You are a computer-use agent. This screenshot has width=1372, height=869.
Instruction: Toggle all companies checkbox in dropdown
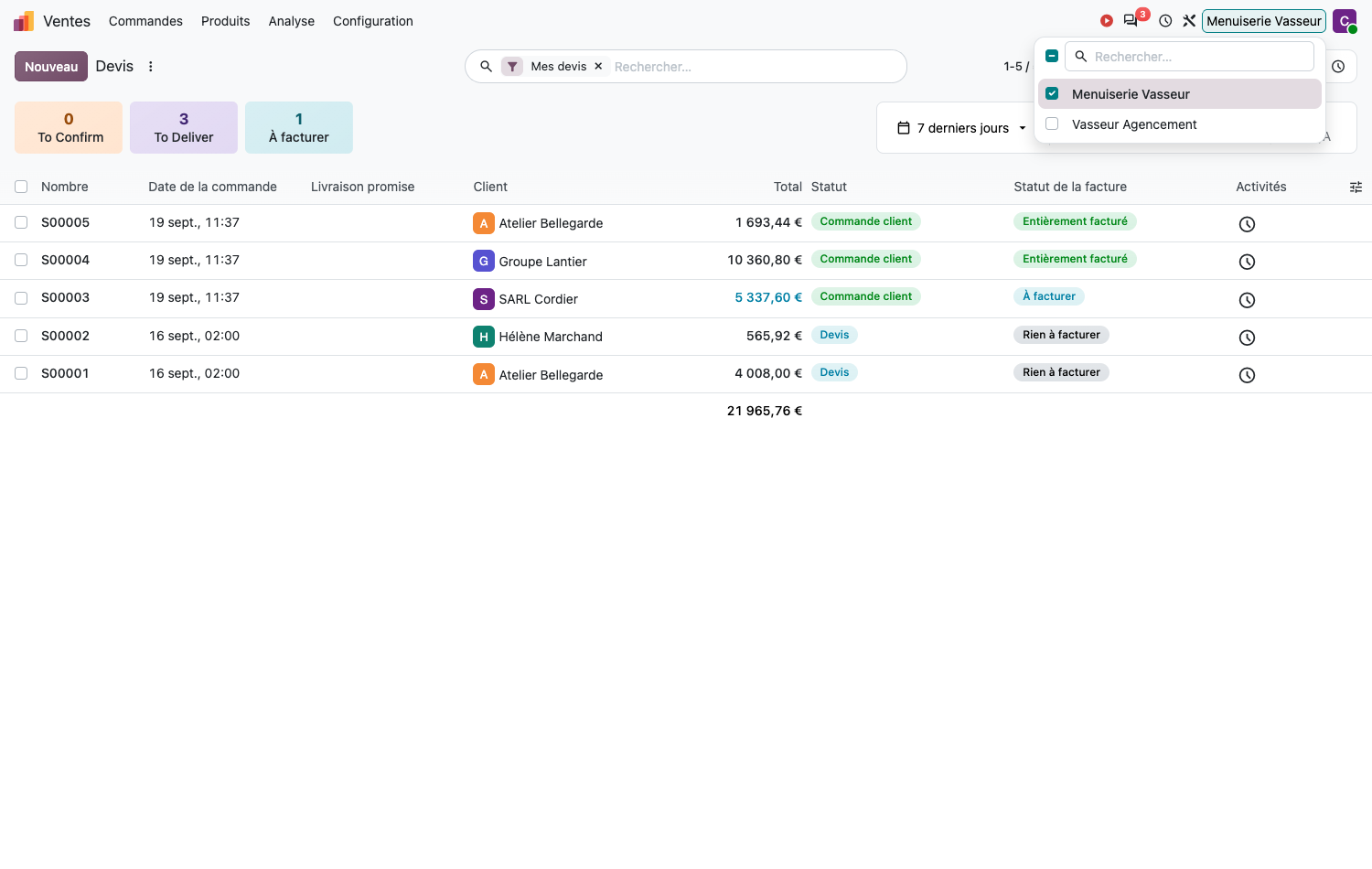(1052, 56)
